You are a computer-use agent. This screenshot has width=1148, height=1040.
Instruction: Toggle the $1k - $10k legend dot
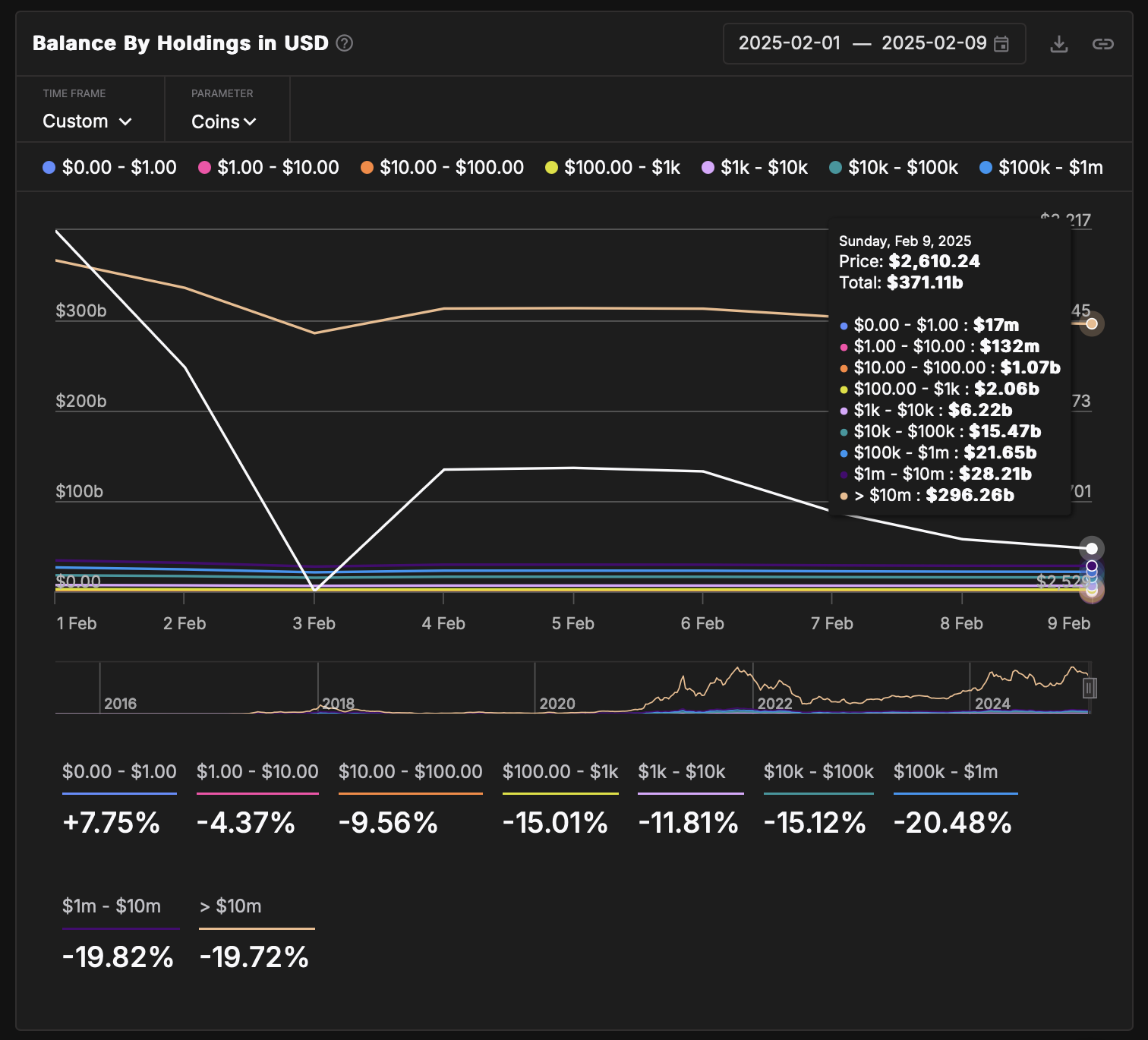(x=708, y=167)
